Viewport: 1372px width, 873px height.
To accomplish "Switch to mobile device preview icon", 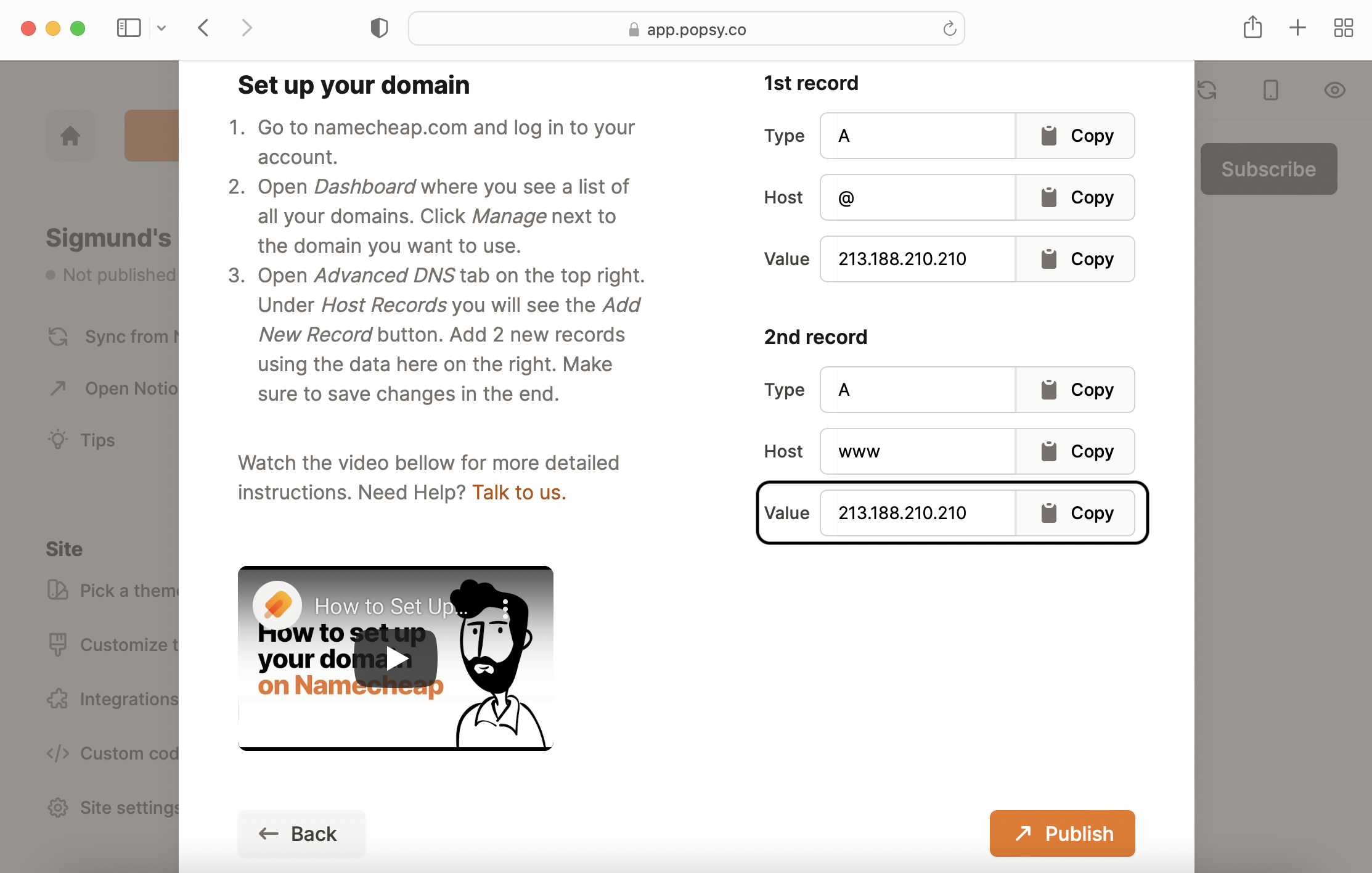I will click(x=1270, y=90).
